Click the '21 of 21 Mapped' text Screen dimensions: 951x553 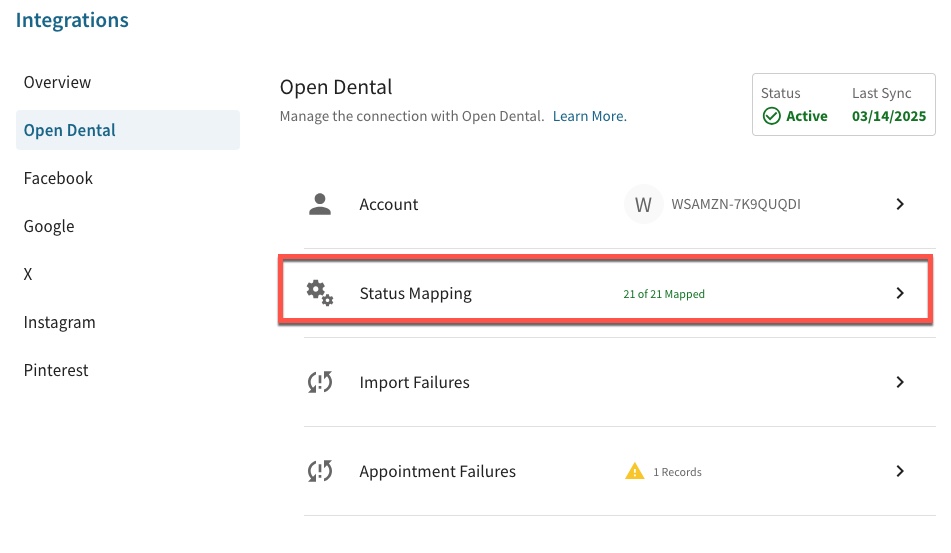point(664,294)
